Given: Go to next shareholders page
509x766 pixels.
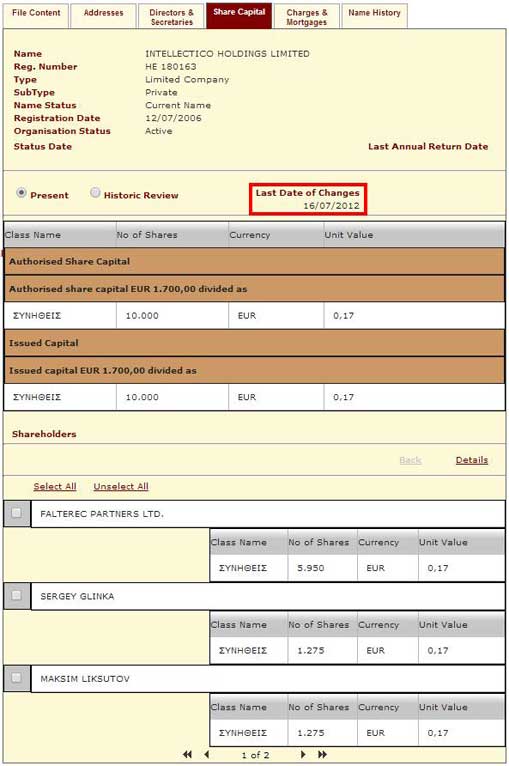Looking at the screenshot, I should (x=303, y=755).
